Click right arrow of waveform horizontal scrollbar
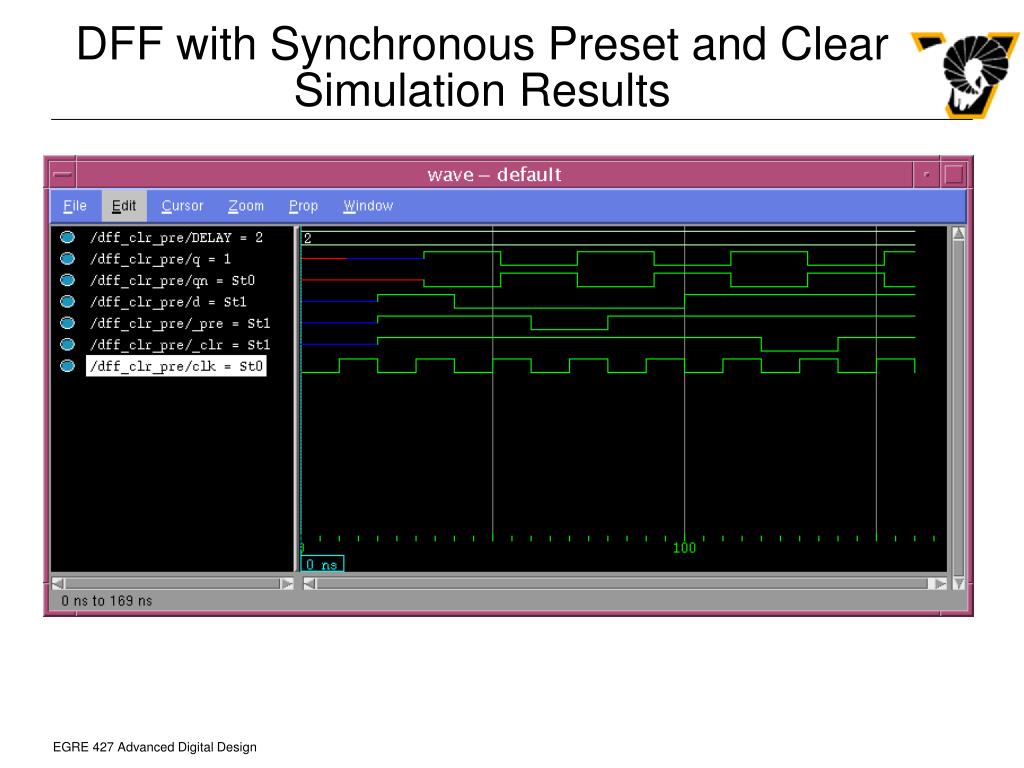Viewport: 1024px width, 768px height. [x=940, y=583]
